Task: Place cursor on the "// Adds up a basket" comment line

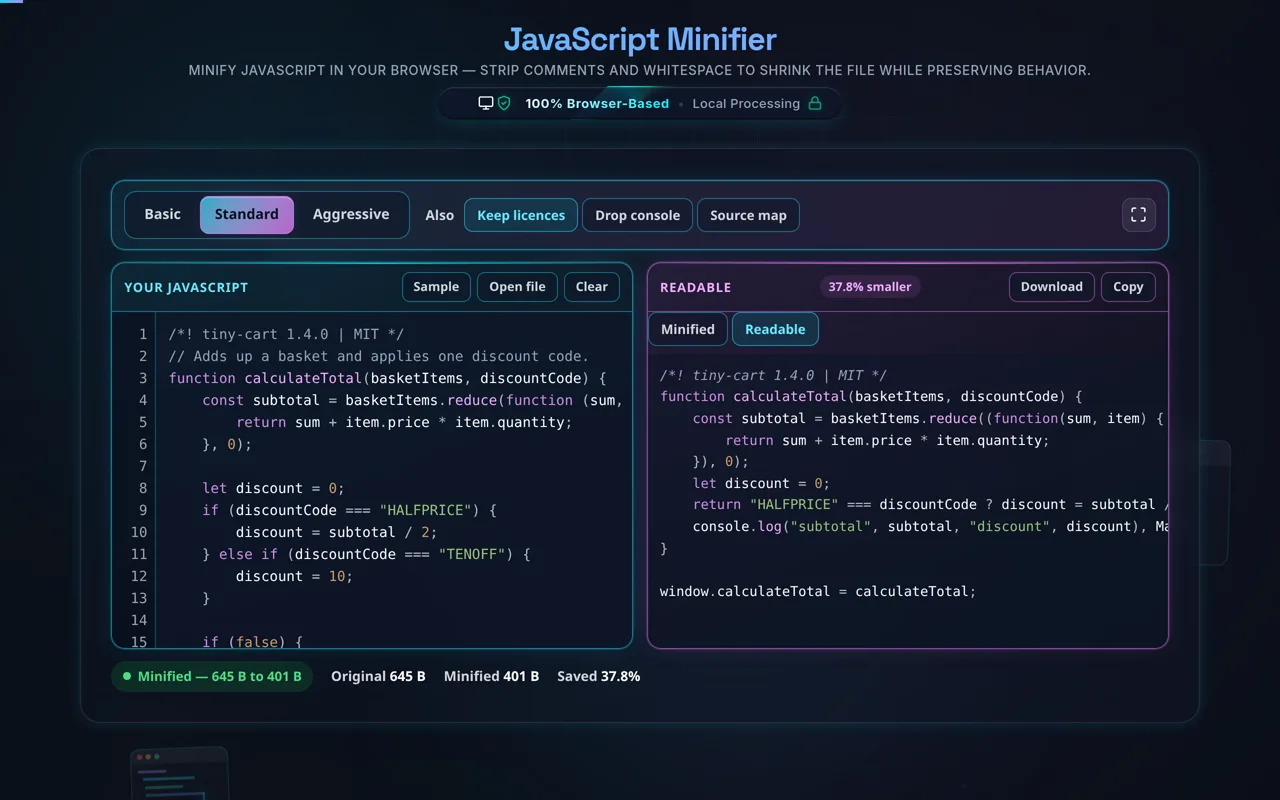Action: 379,356
